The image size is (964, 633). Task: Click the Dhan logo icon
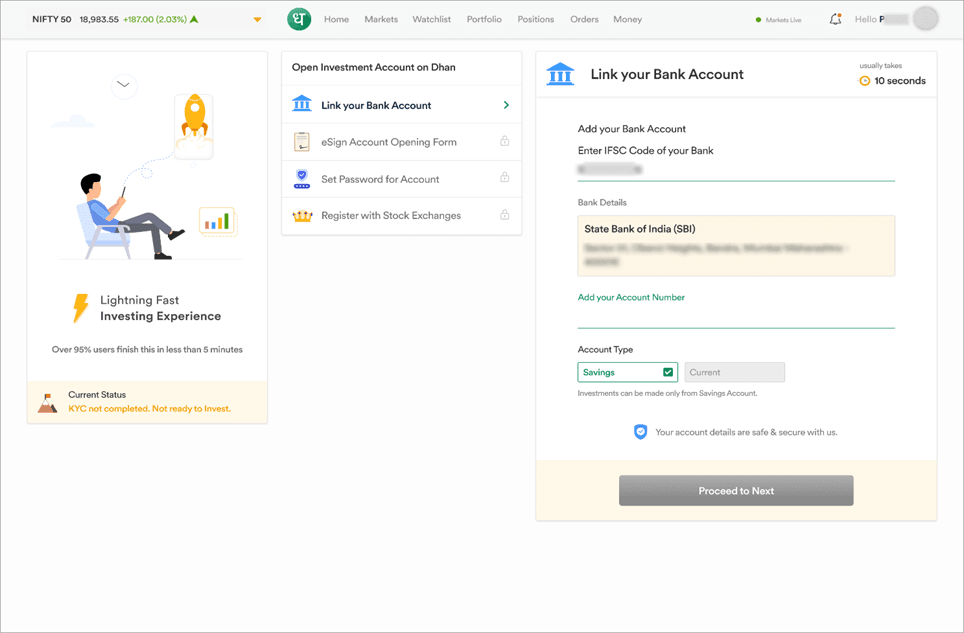(298, 19)
